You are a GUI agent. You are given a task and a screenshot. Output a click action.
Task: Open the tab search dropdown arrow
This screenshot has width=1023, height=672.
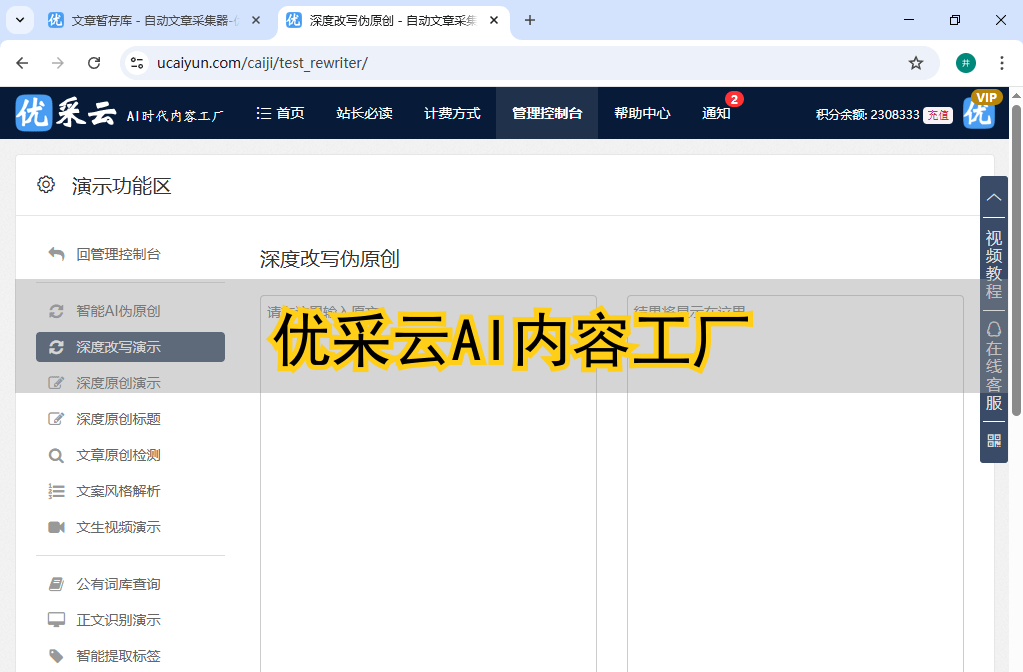coord(19,20)
